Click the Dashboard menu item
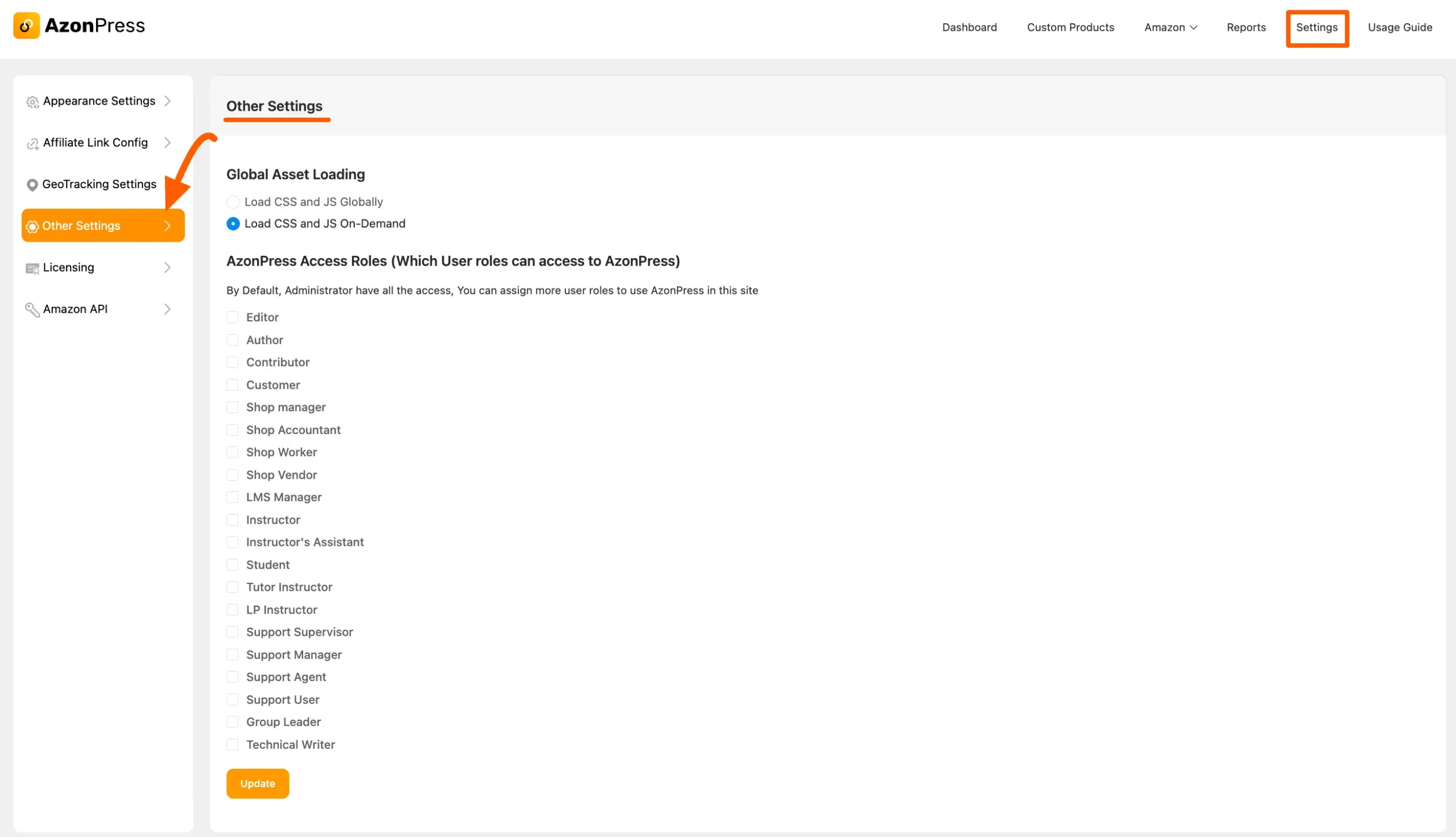Screen dimensions: 1456x837 pyautogui.click(x=969, y=27)
